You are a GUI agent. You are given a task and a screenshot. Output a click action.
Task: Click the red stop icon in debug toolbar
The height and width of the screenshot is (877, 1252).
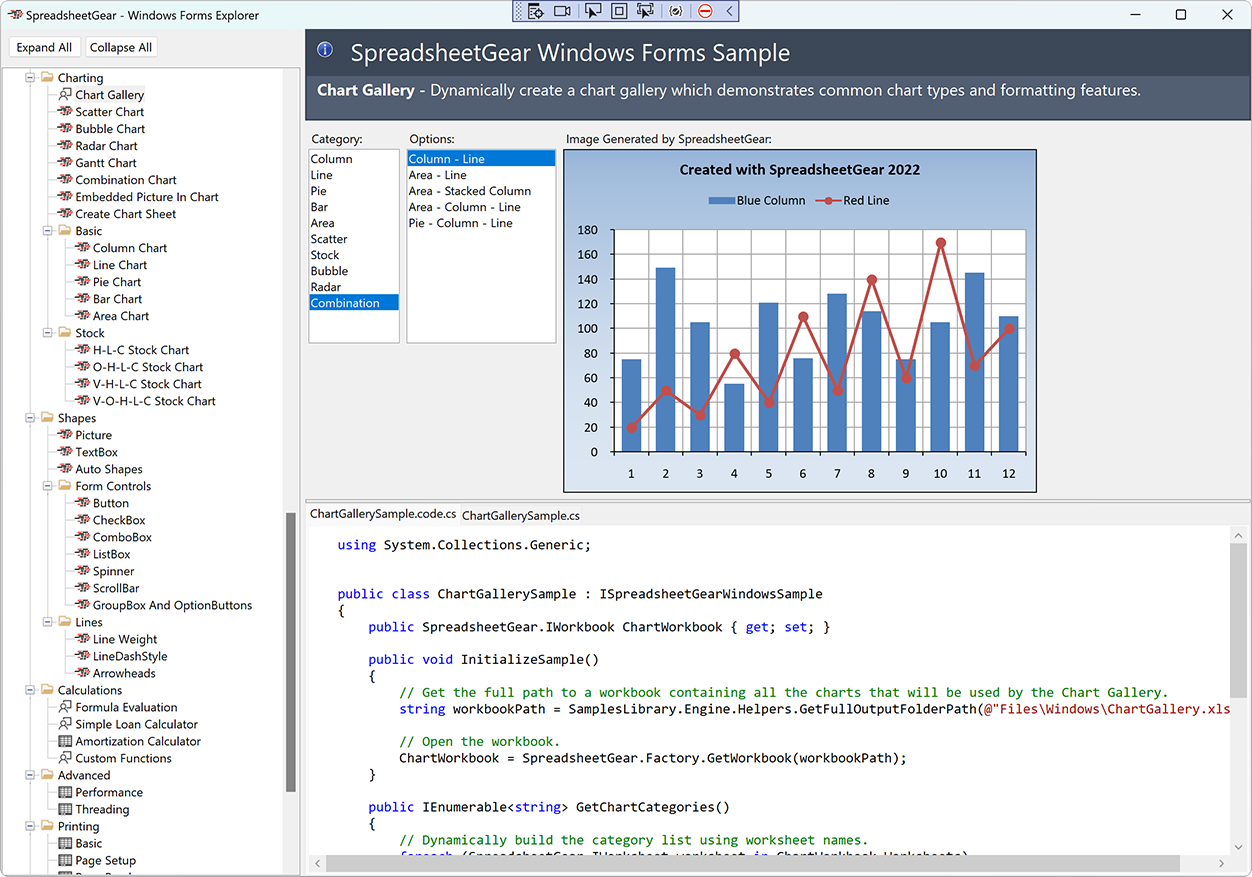click(705, 11)
